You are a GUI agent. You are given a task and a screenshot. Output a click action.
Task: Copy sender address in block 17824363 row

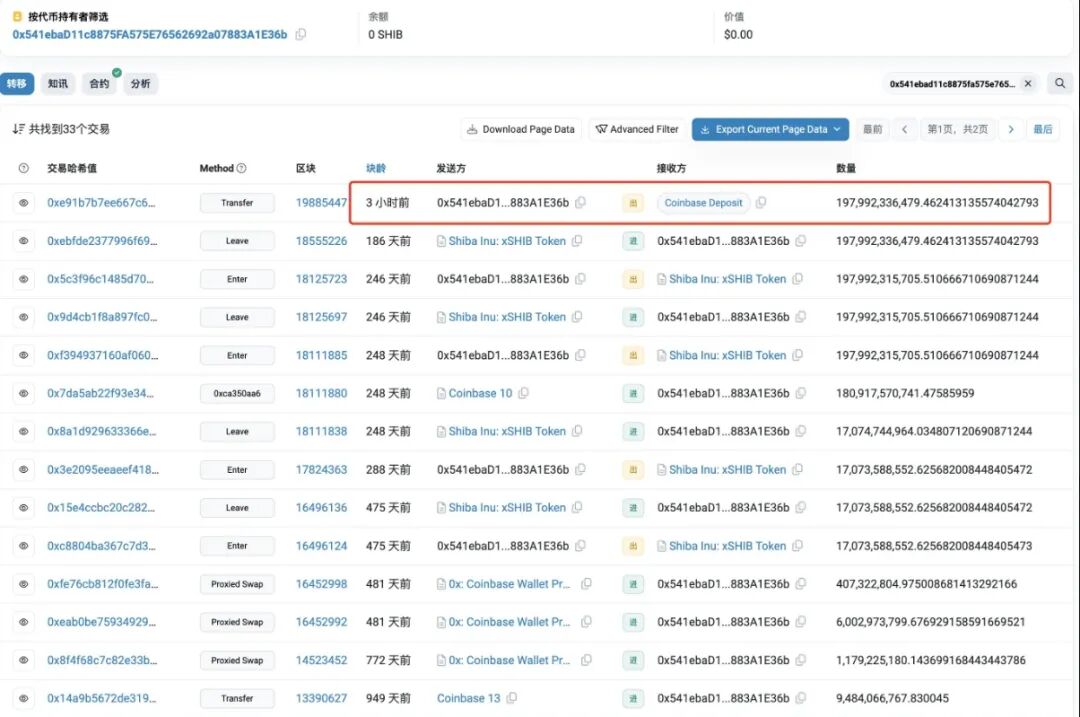click(x=581, y=470)
